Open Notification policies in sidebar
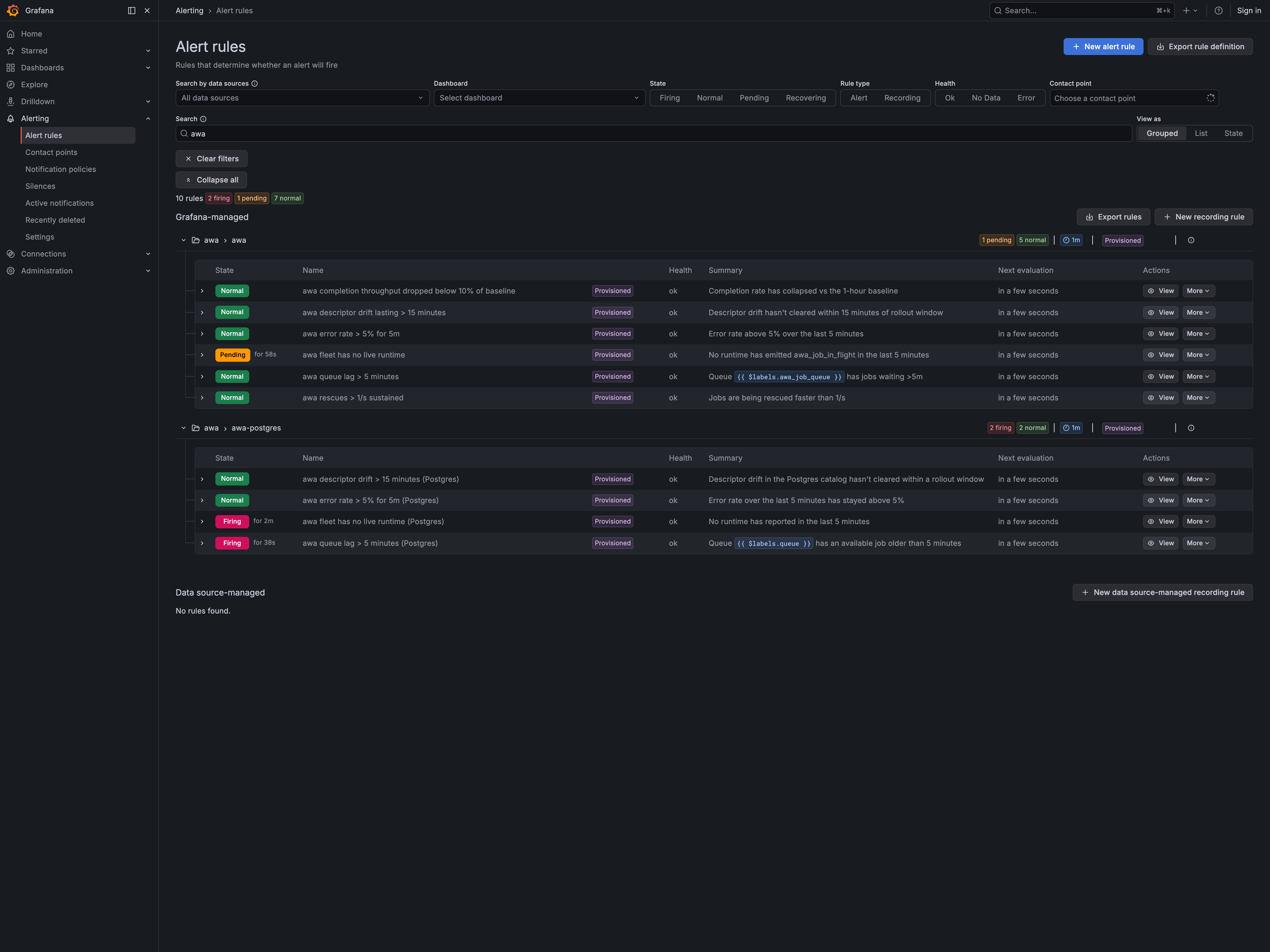Viewport: 1270px width, 952px height. coord(60,169)
